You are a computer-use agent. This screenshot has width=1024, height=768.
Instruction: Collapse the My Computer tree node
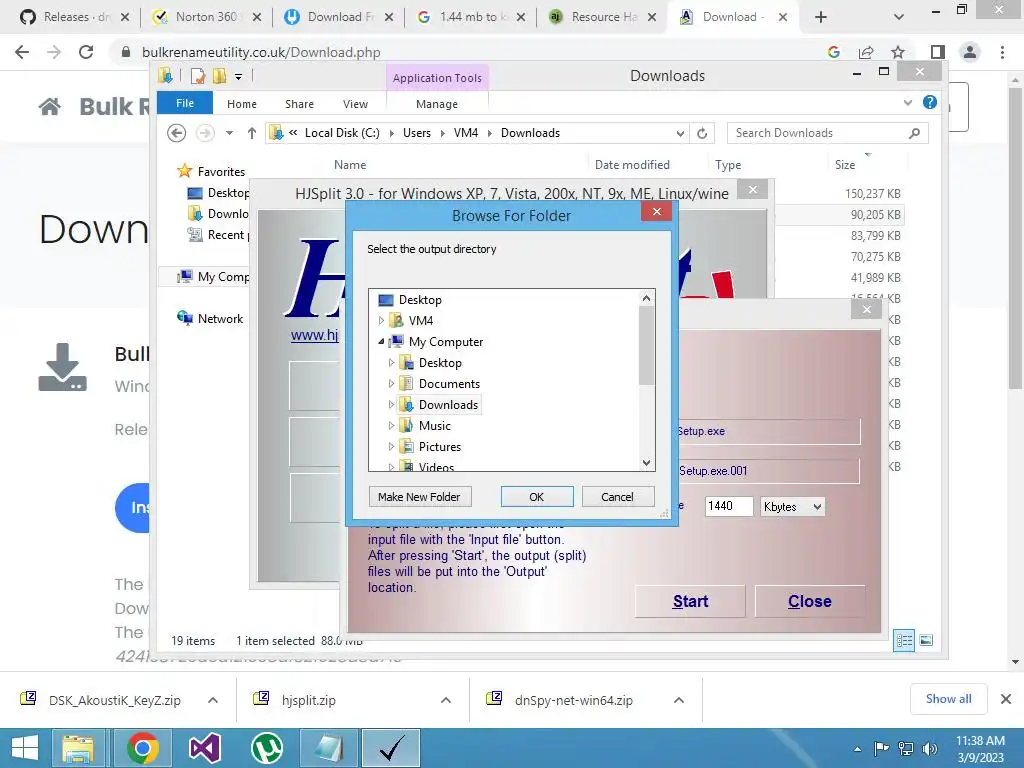click(381, 342)
